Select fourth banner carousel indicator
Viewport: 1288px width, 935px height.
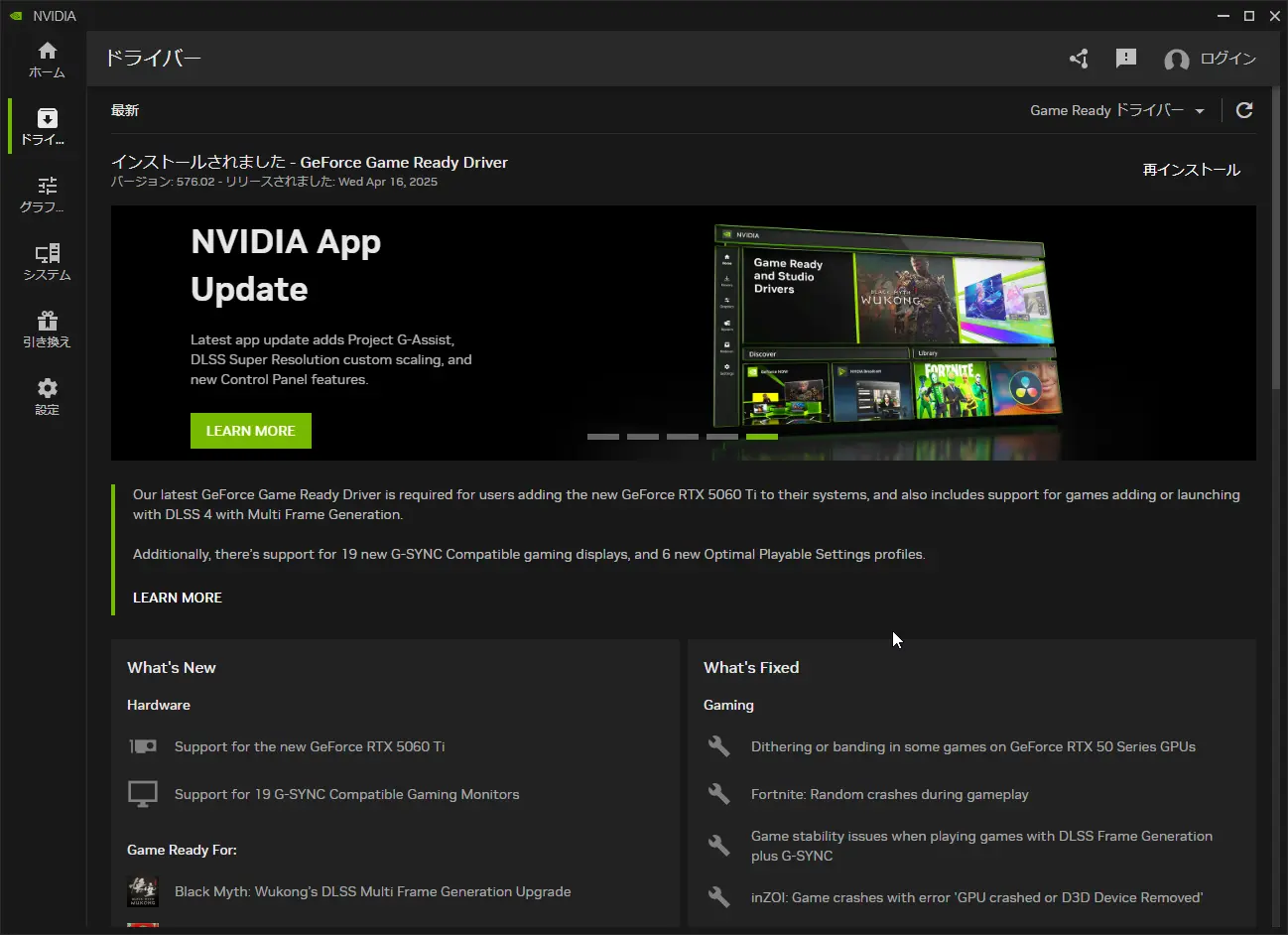pos(722,437)
